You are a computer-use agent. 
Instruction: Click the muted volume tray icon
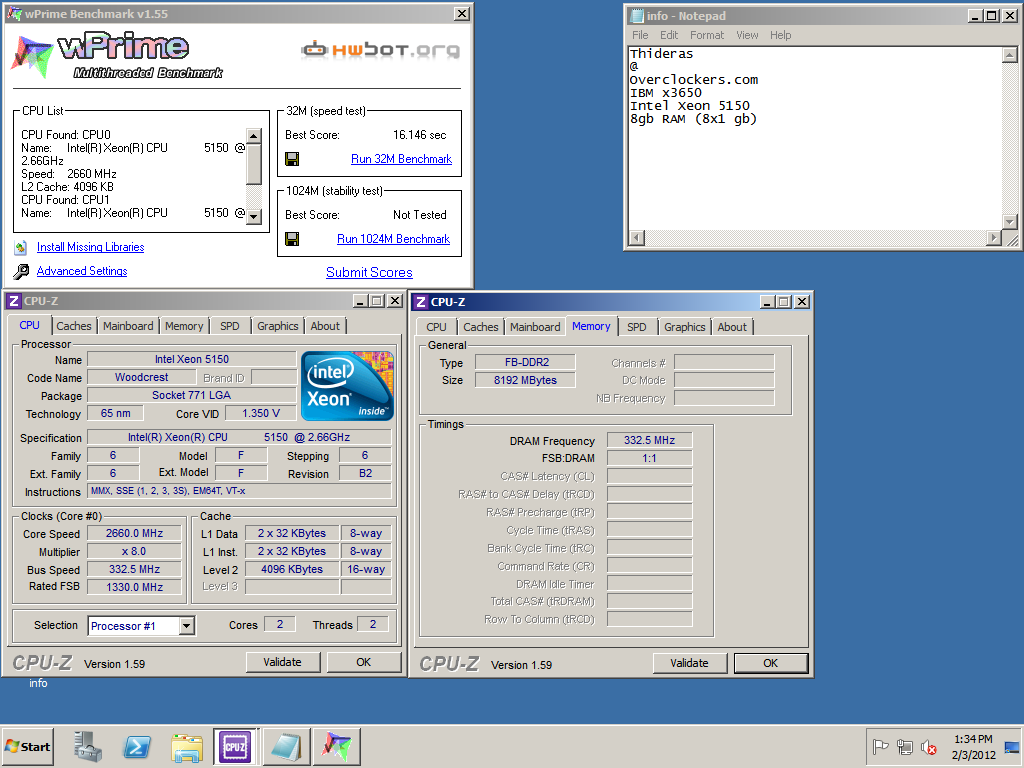pyautogui.click(x=928, y=746)
